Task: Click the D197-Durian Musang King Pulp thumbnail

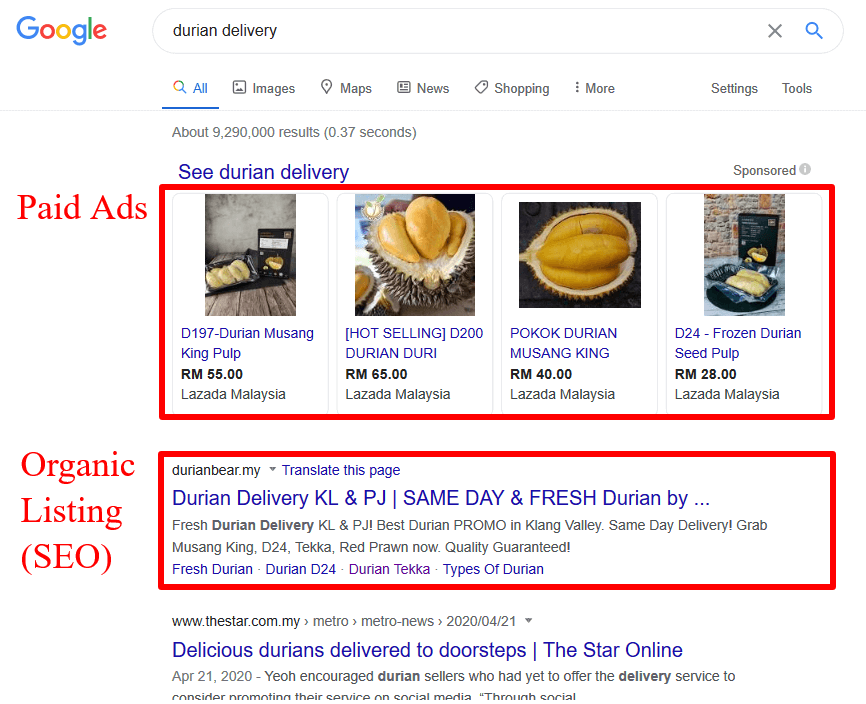Action: 250,255
